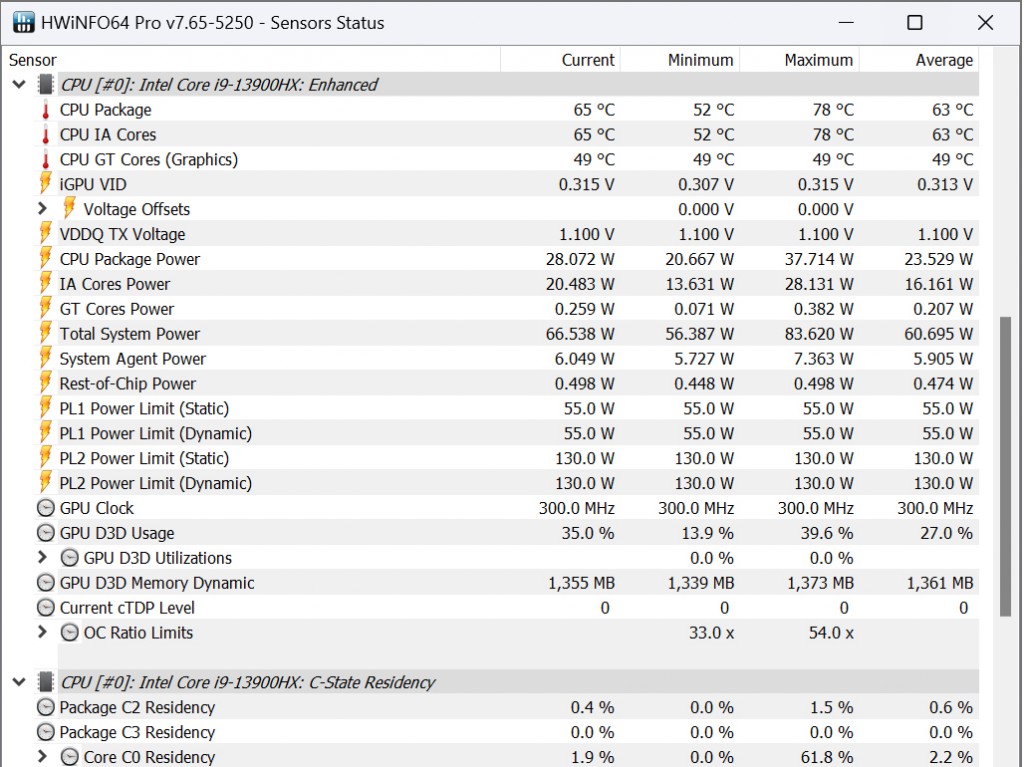Expand the Voltage Offsets row
Screen dimensions: 1024x767
coord(42,209)
